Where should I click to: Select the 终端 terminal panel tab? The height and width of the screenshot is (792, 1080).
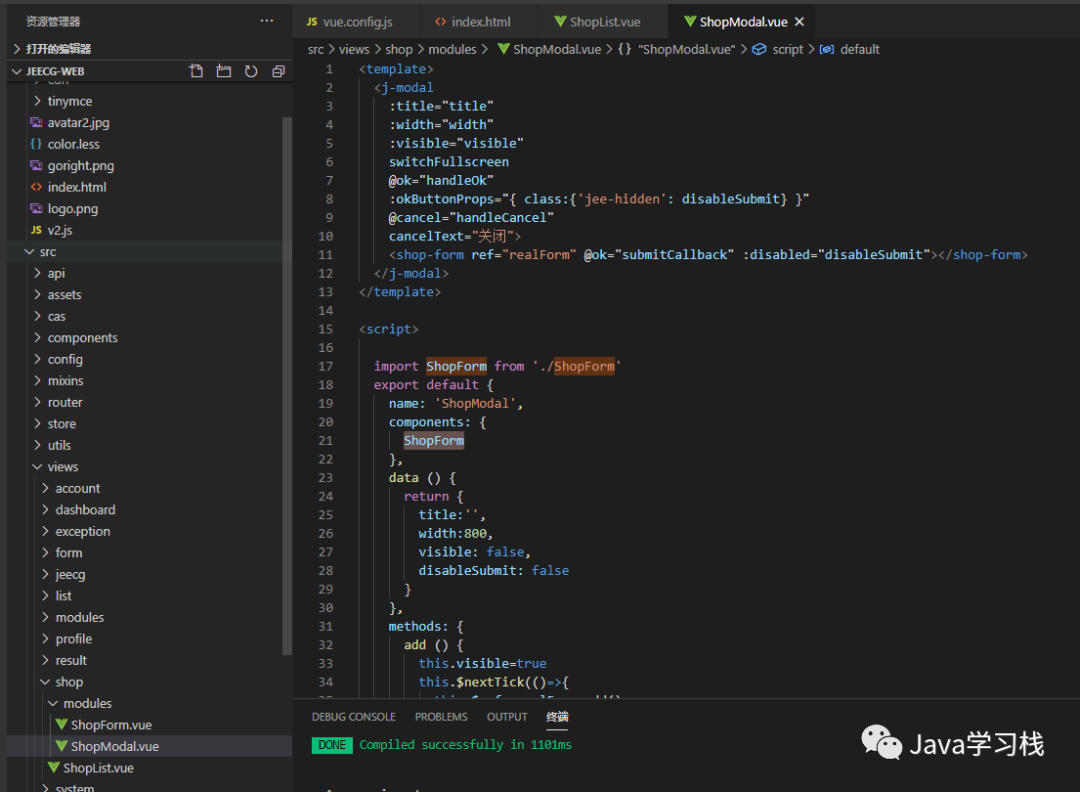point(557,717)
